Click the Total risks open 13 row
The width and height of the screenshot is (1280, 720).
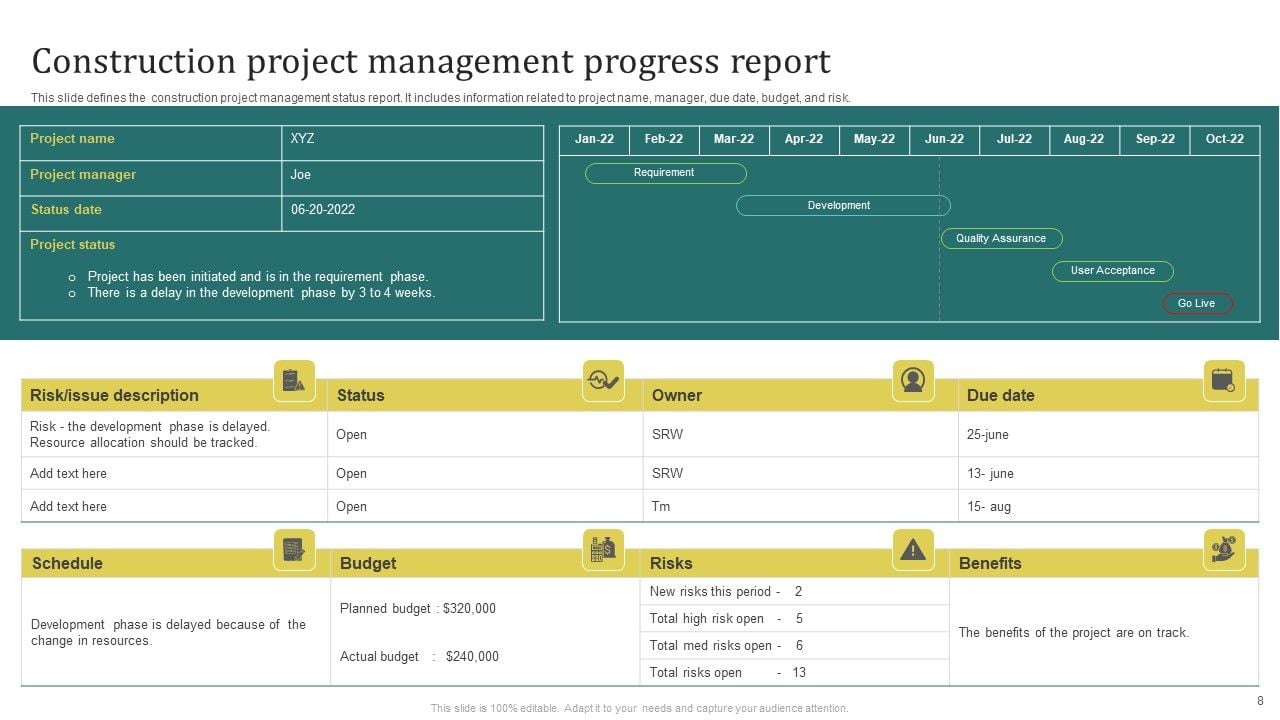(794, 673)
